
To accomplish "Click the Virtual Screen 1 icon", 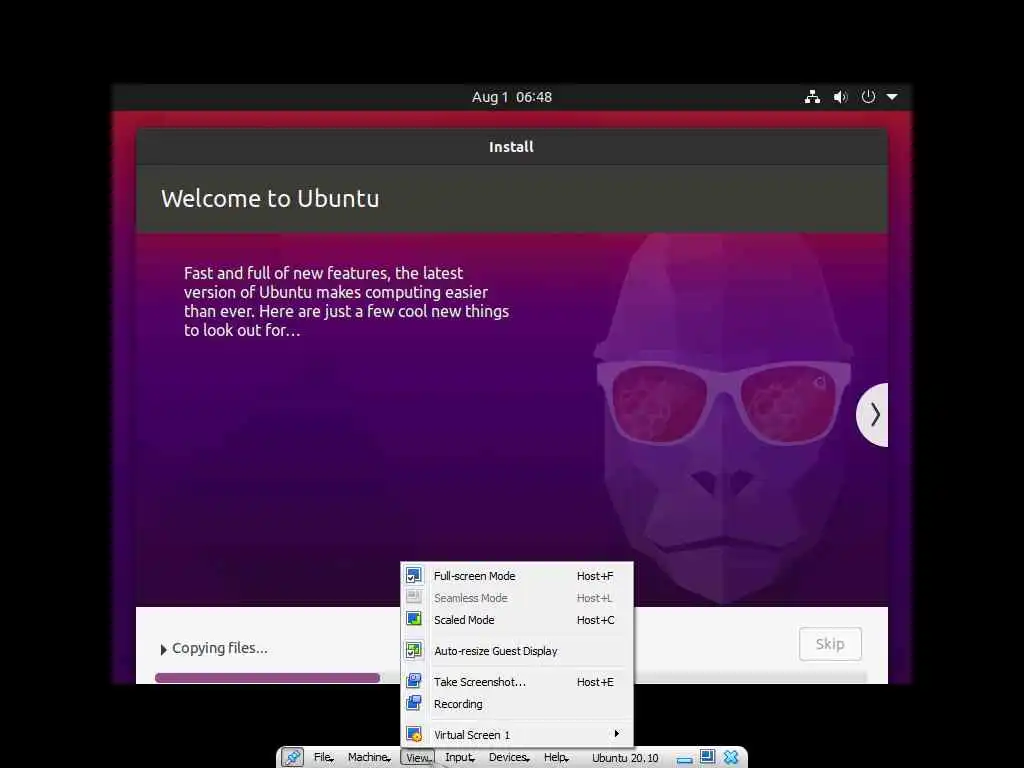I will (x=414, y=734).
